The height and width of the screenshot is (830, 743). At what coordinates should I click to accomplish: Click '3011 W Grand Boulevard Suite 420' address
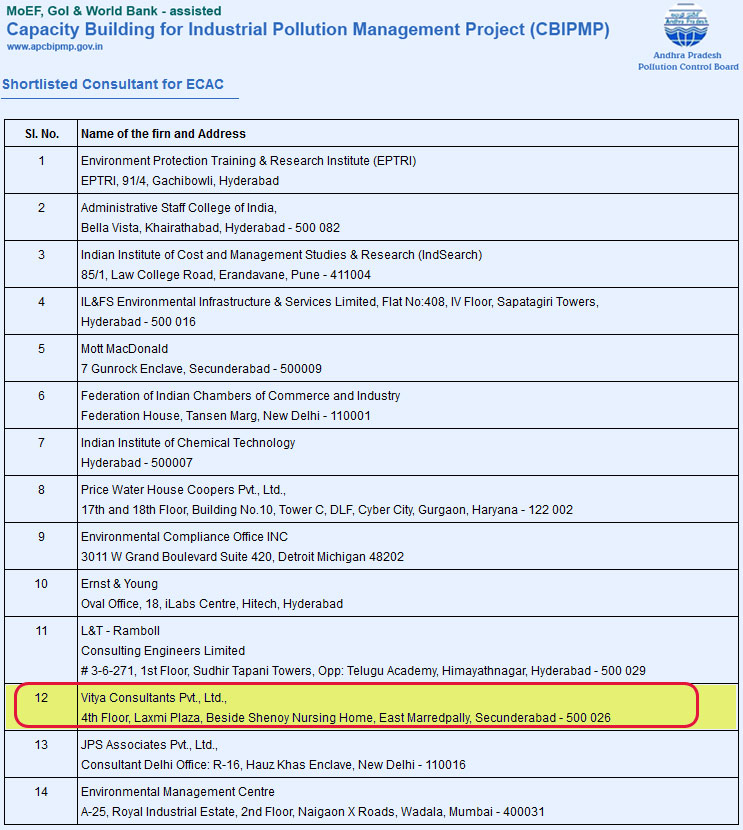242,558
